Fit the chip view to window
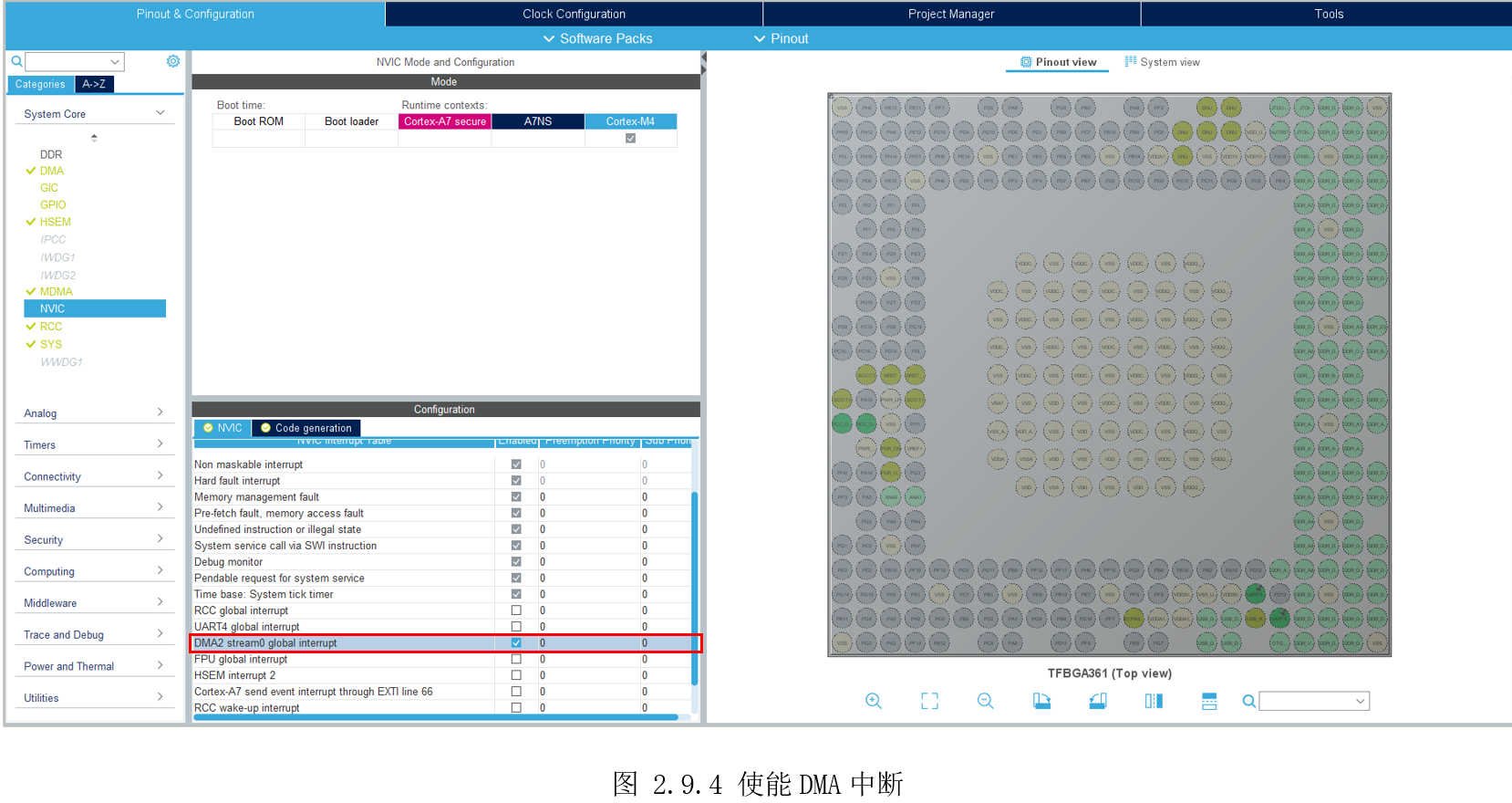 pos(929,701)
